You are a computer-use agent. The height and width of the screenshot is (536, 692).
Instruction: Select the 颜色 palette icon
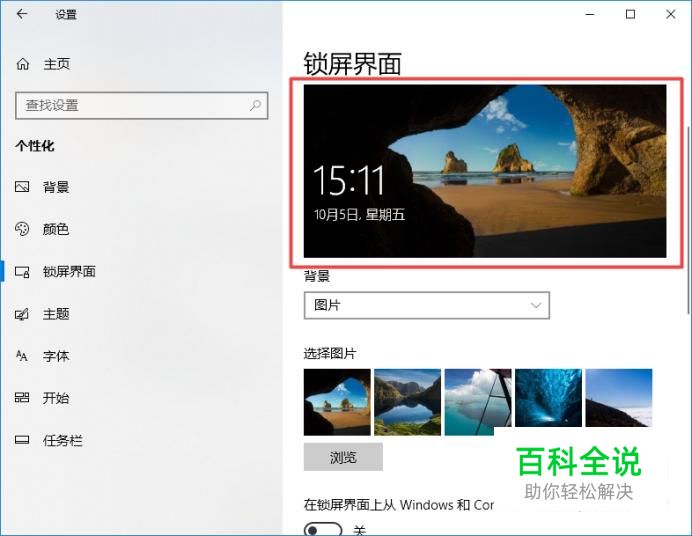coord(22,229)
